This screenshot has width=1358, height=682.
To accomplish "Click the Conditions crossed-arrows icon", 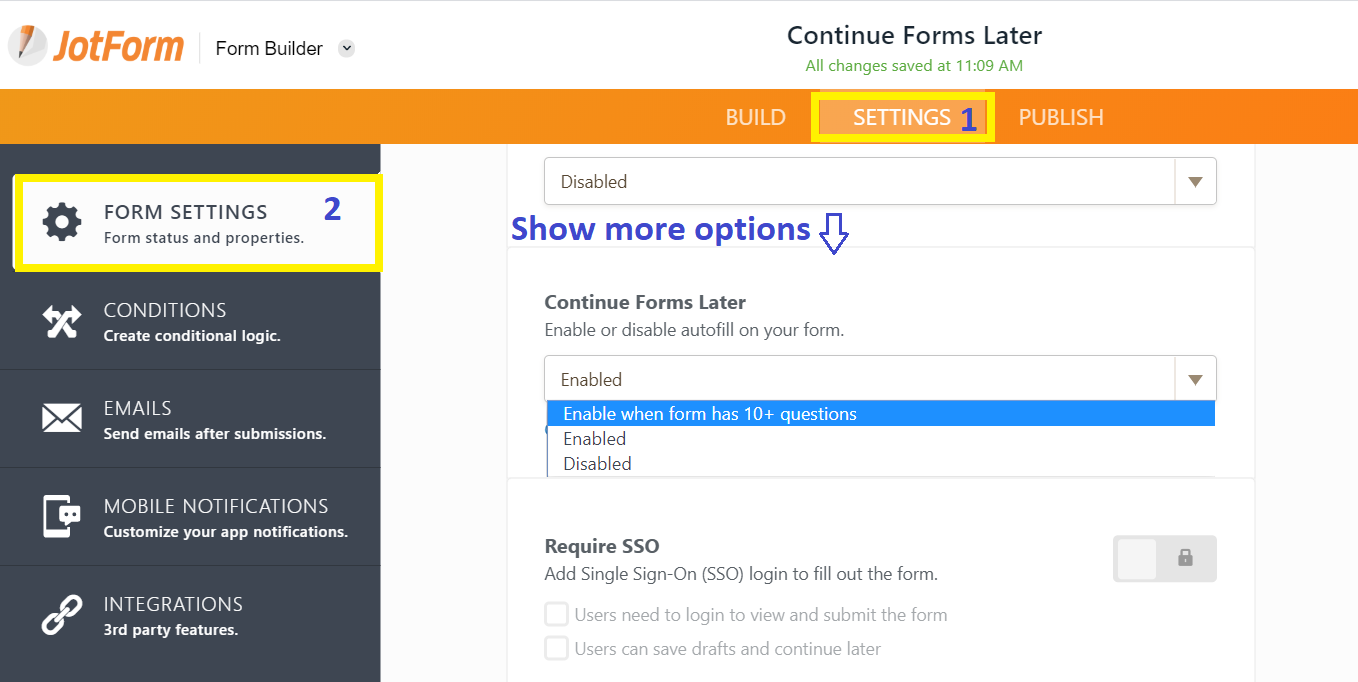I will tap(62, 321).
